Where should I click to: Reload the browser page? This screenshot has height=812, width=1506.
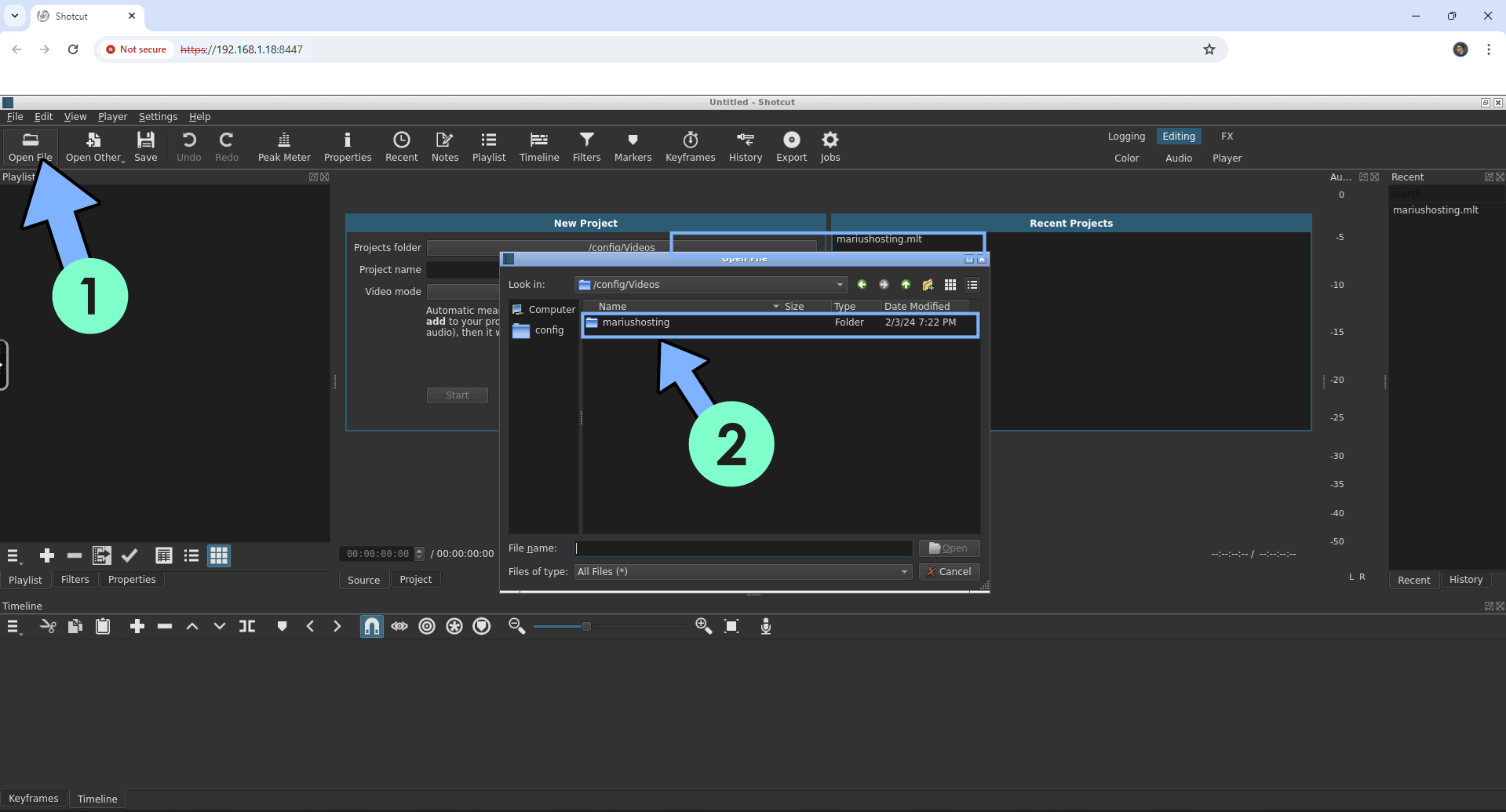[73, 49]
